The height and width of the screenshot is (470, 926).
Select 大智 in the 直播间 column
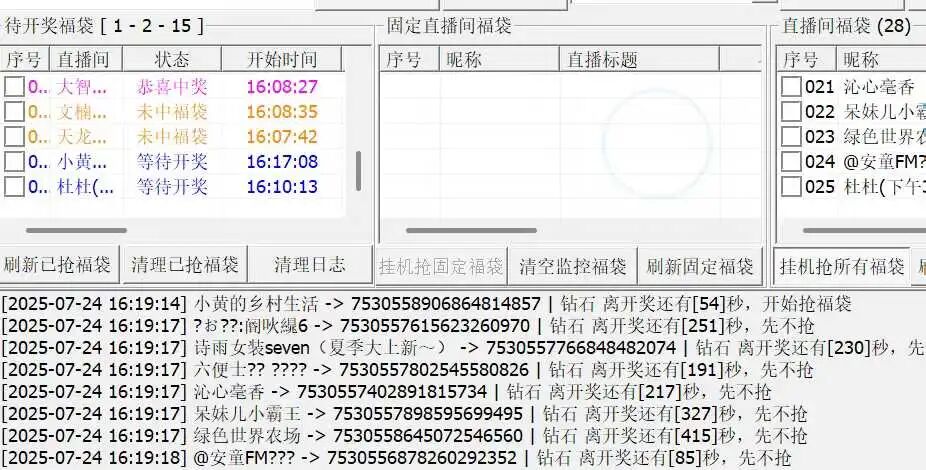[x=82, y=87]
